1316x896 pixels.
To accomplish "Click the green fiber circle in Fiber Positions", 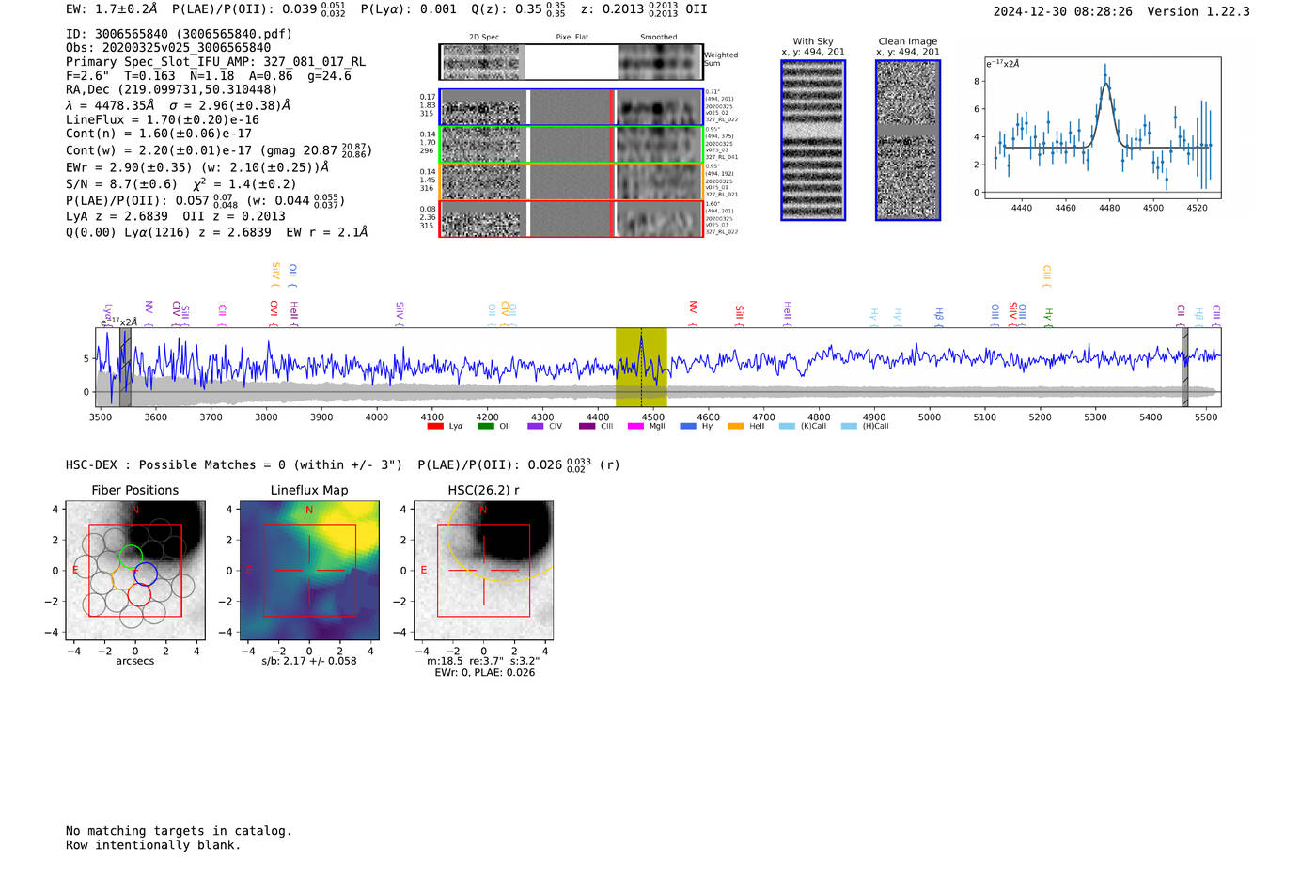I will (131, 556).
